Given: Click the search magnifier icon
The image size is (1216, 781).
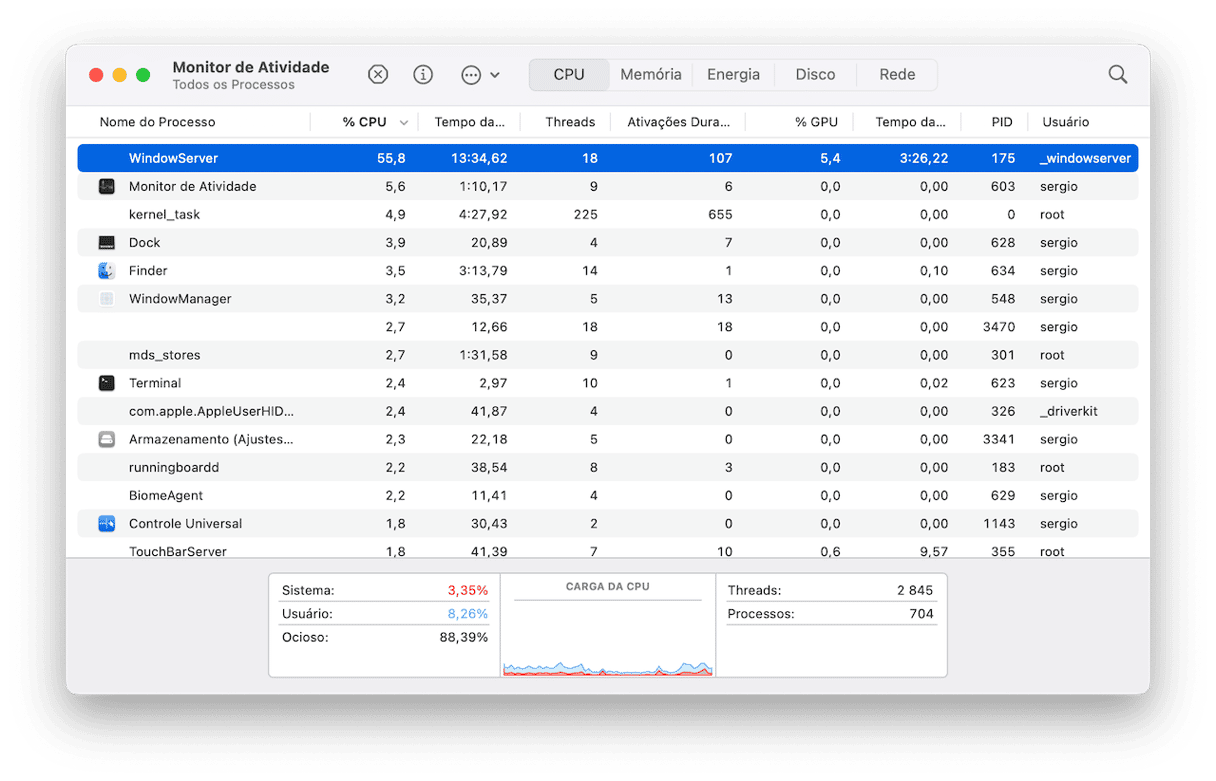Looking at the screenshot, I should click(x=1118, y=75).
